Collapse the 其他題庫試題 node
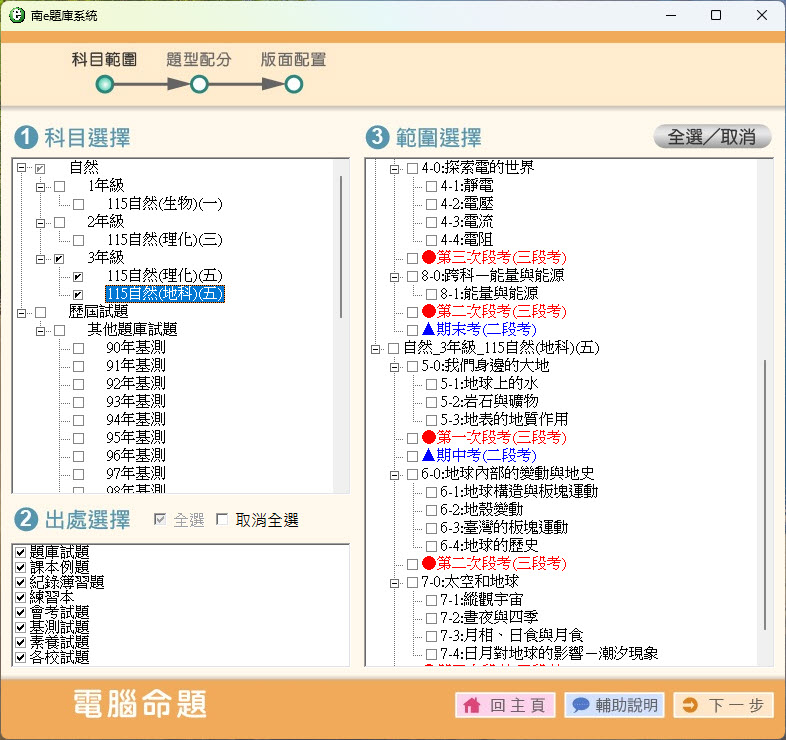786x740 pixels. 40,331
